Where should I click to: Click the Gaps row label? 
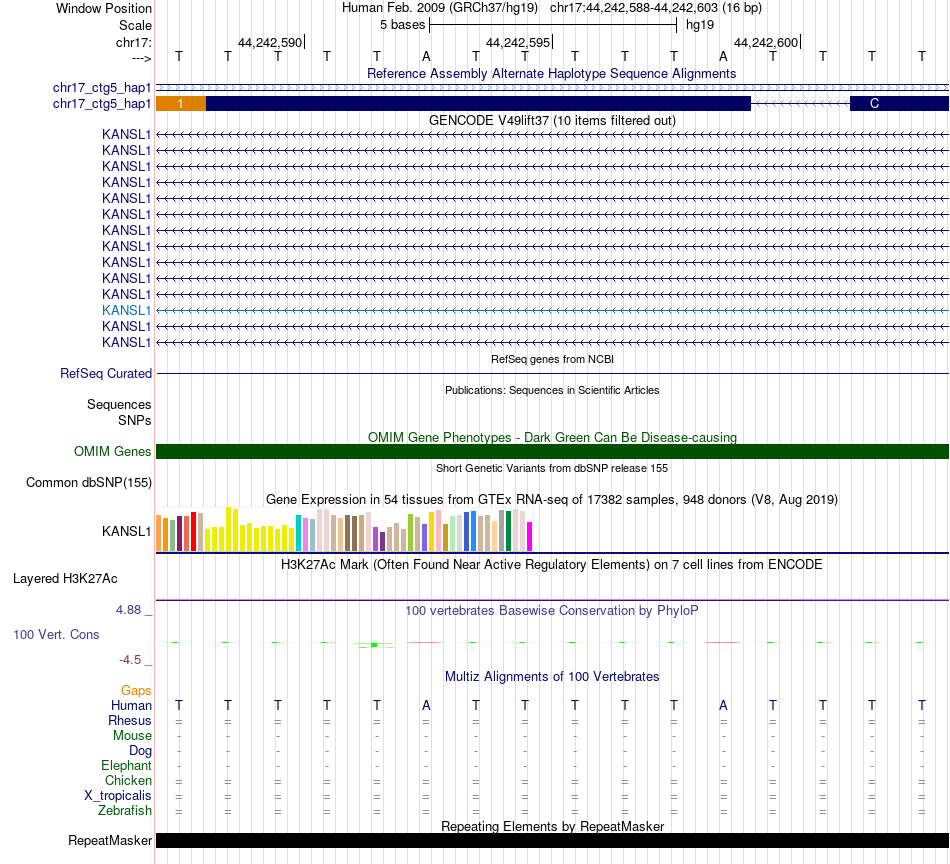[136, 691]
